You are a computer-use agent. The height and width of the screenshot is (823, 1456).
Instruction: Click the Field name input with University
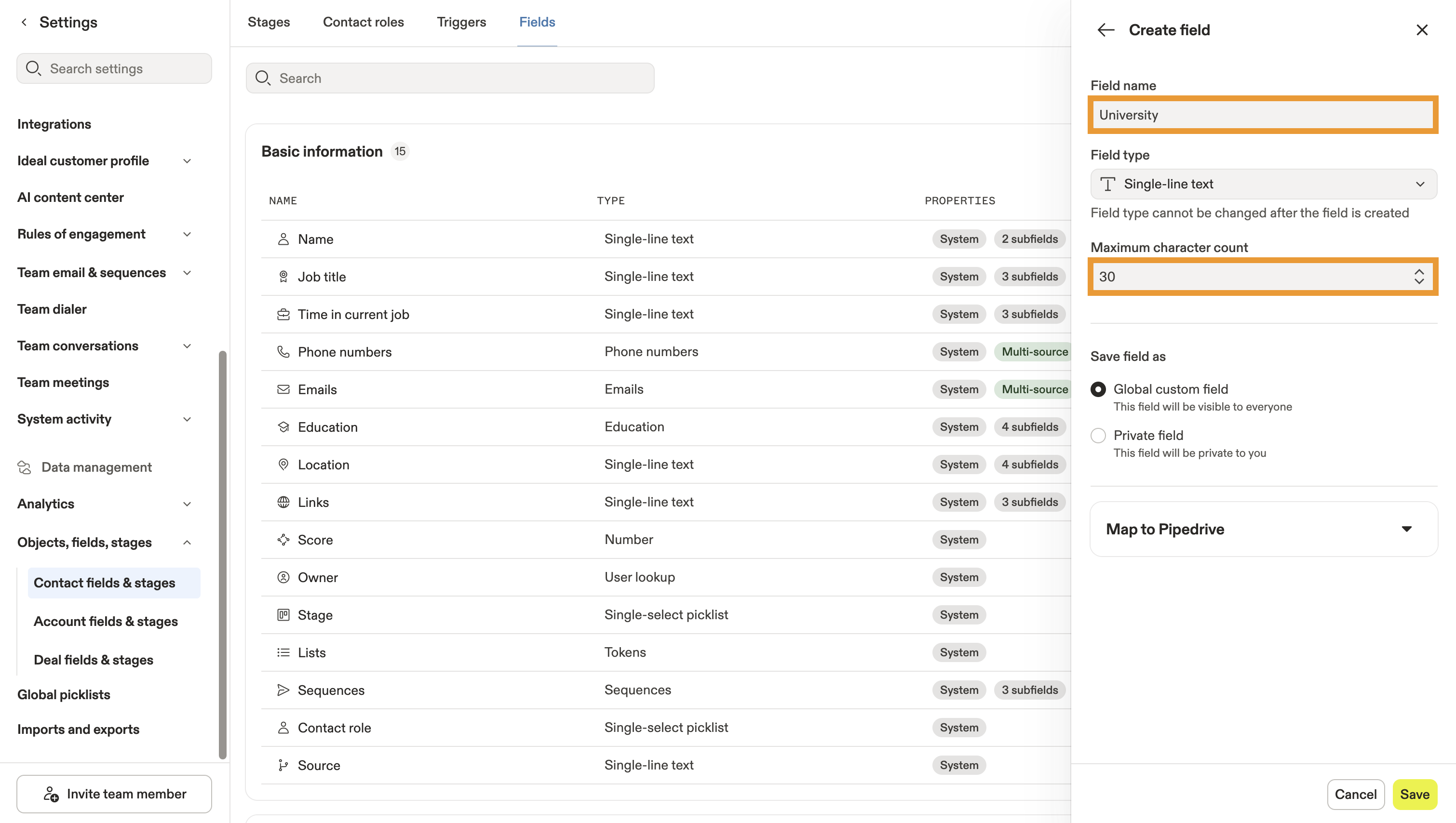1263,115
